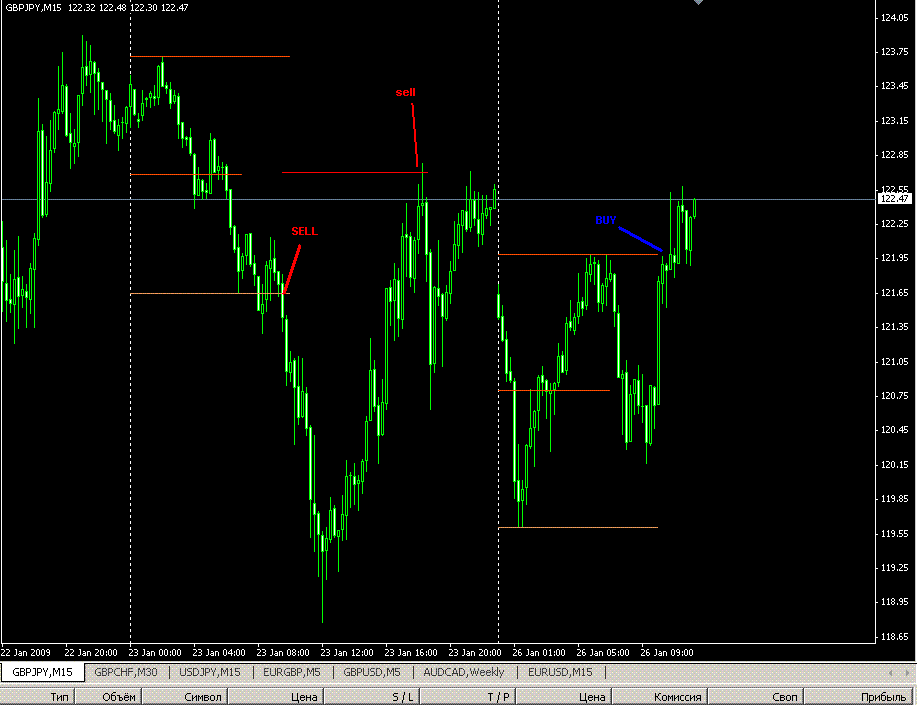The width and height of the screenshot is (917, 705).
Task: Click the current price label 122.47
Action: (x=893, y=199)
